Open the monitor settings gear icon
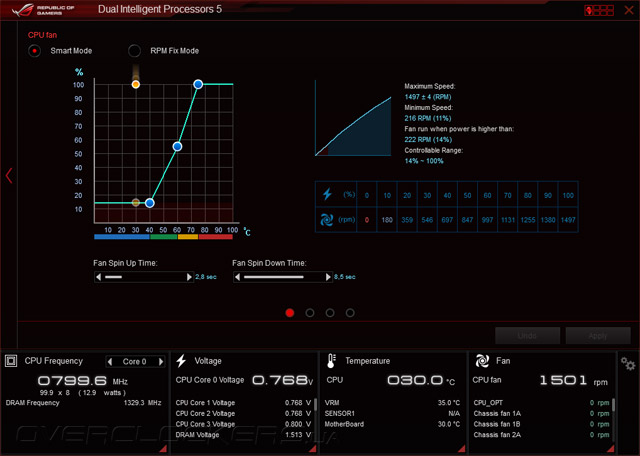Image resolution: width=640 pixels, height=456 pixels. click(x=628, y=363)
